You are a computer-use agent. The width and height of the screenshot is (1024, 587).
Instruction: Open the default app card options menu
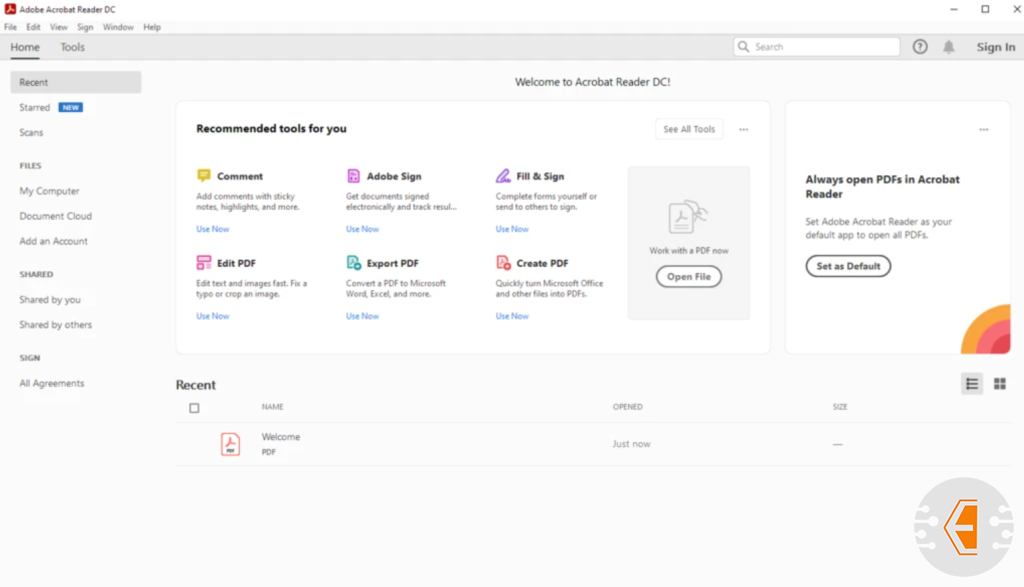[x=983, y=129]
